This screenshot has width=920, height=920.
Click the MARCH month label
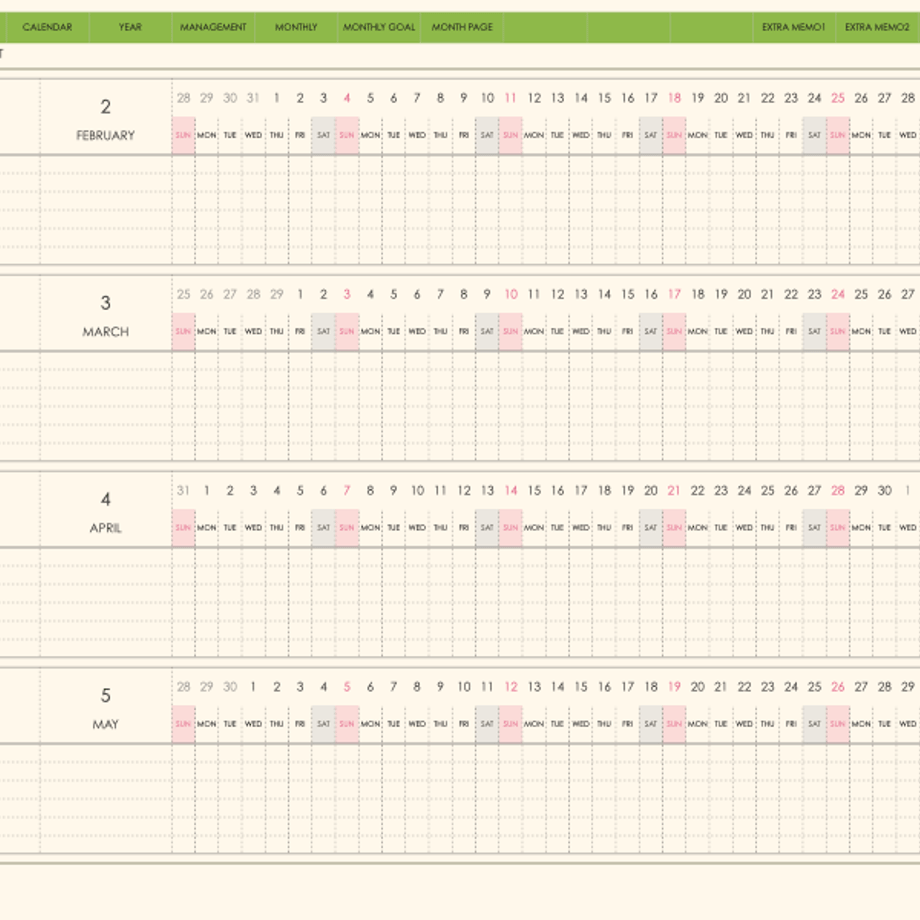pos(106,332)
